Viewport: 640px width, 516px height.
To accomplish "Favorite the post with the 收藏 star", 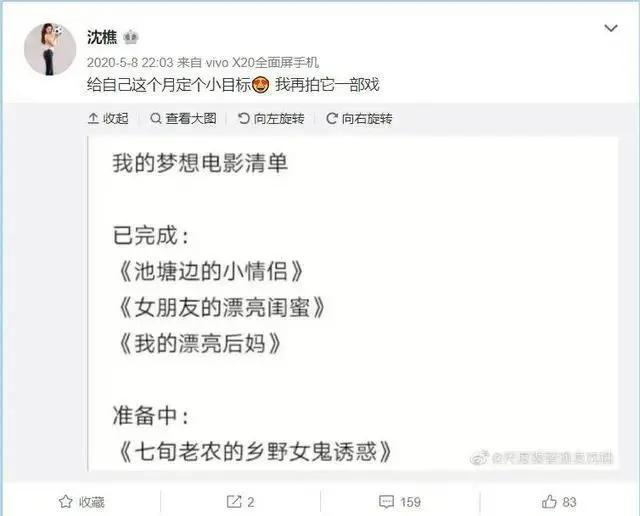I will (x=81, y=502).
